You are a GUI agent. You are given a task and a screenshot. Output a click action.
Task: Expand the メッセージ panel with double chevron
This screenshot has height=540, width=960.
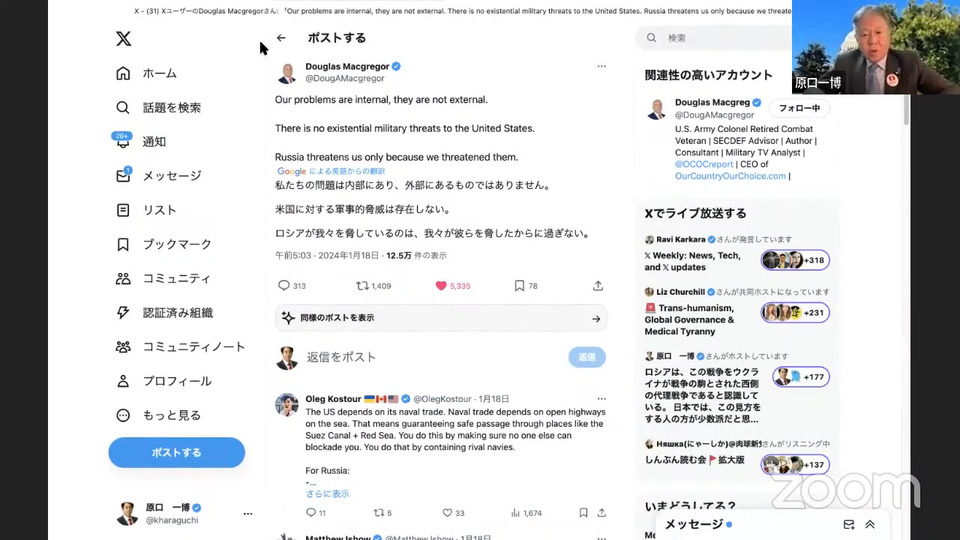pos(869,525)
